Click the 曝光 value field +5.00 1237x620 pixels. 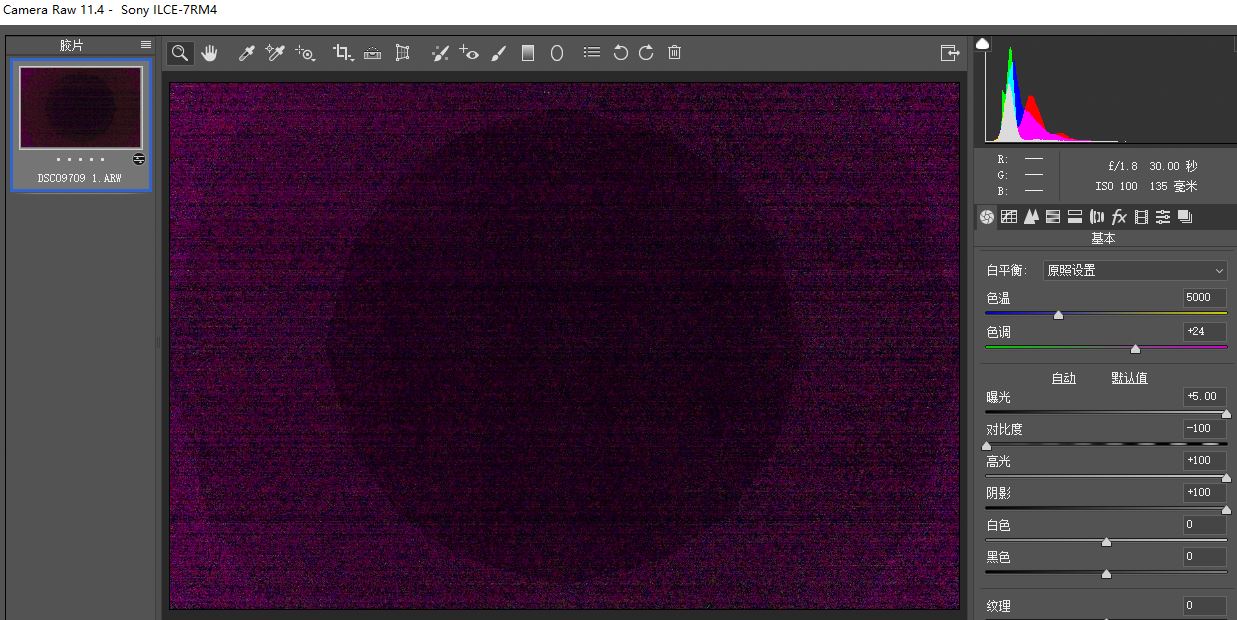(1204, 396)
